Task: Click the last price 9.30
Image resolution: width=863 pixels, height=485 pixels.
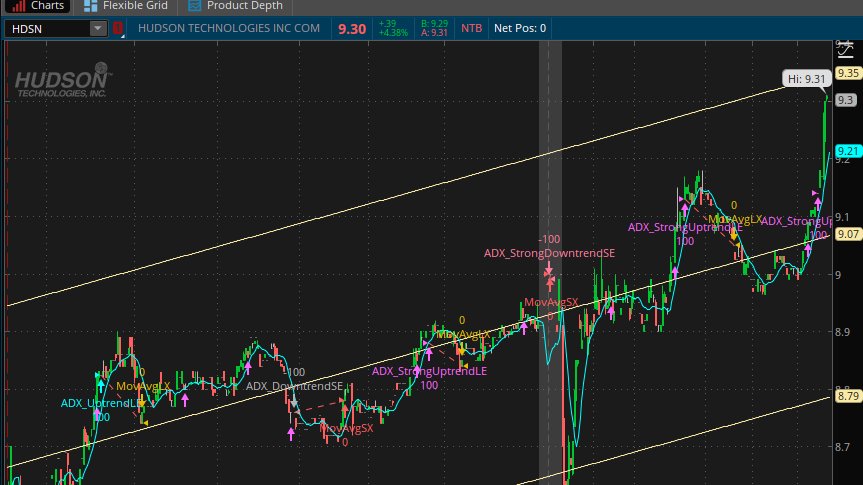Action: (352, 29)
